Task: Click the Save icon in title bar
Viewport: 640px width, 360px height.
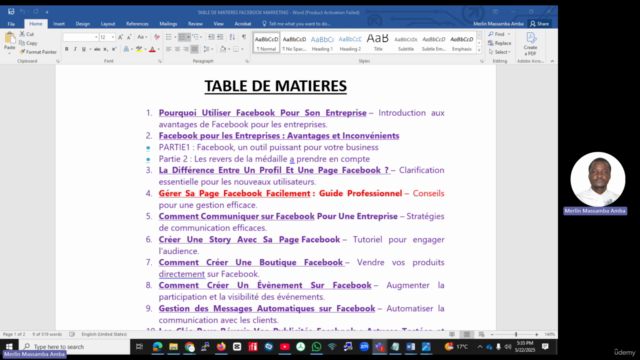Action: click(11, 12)
